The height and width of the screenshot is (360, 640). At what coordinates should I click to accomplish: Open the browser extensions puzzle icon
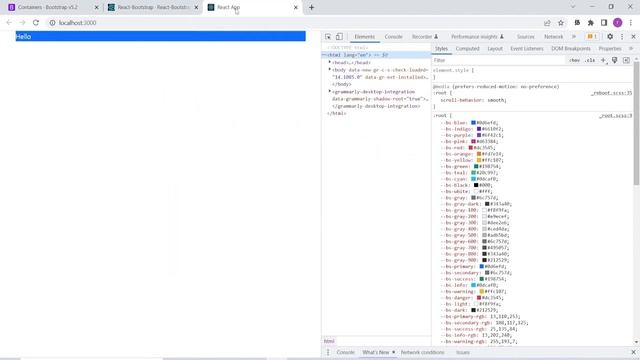point(591,23)
